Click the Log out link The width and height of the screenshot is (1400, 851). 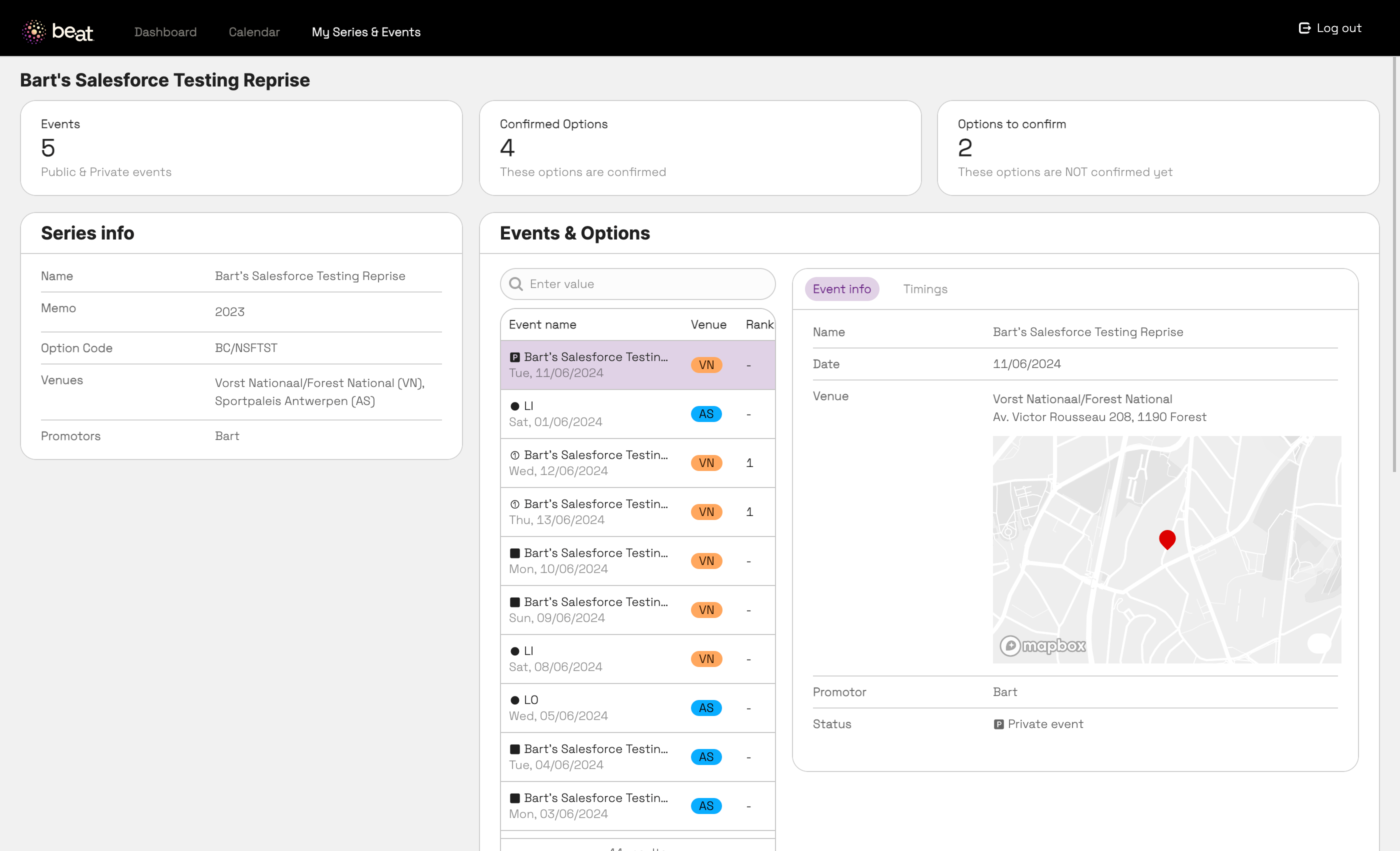coord(1330,28)
